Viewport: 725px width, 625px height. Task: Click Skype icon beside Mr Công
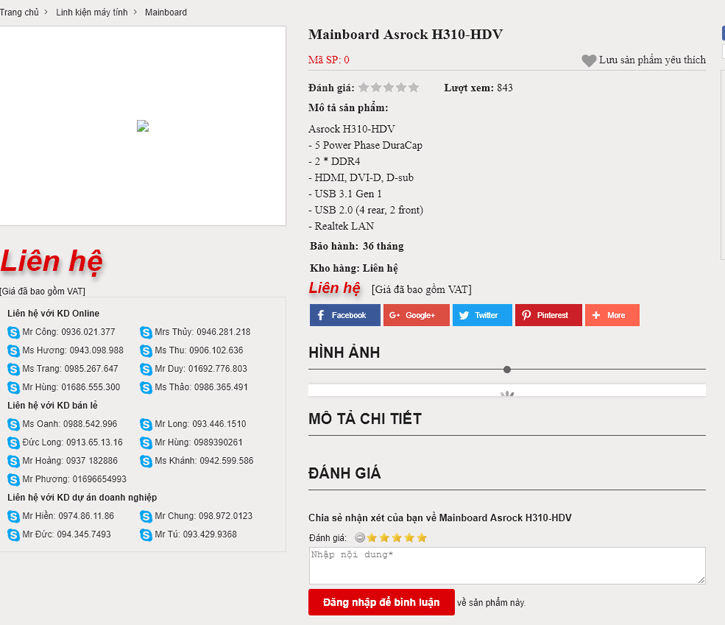click(13, 332)
